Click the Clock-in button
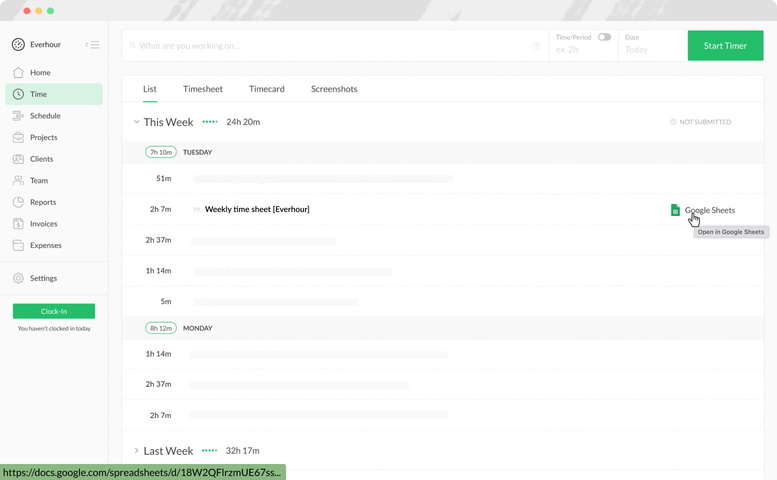Viewport: 777px width, 480px height. (54, 311)
